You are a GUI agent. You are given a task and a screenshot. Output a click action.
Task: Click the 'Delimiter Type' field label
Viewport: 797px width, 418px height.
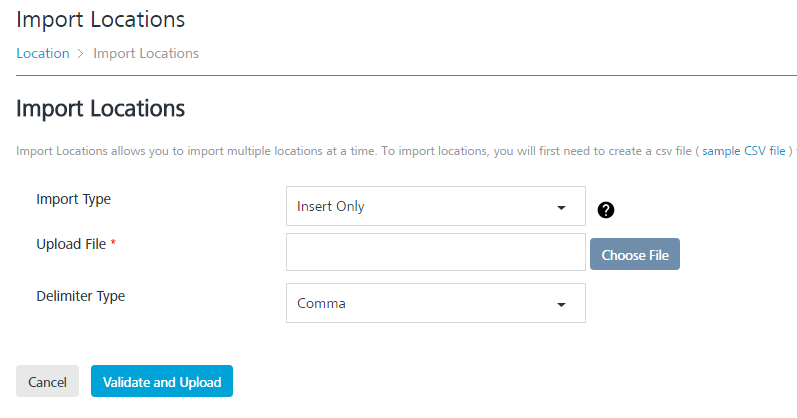pyautogui.click(x=81, y=296)
